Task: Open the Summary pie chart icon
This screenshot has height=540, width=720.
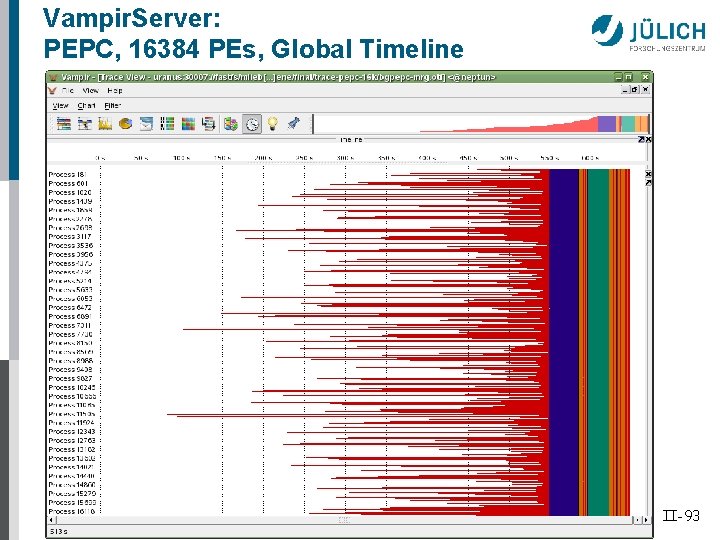Action: (x=126, y=124)
